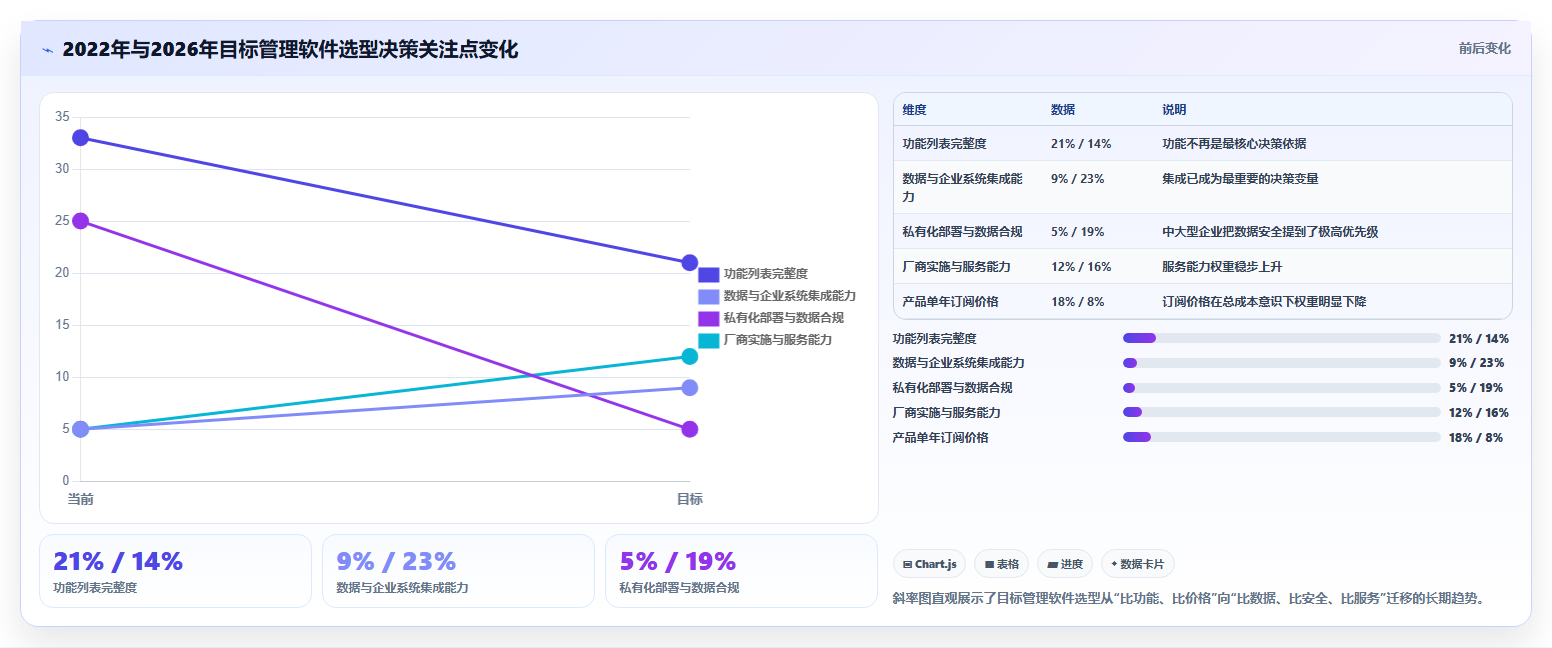
Task: Click the 数据与企业系统集成能力 progress bar
Action: [1281, 363]
